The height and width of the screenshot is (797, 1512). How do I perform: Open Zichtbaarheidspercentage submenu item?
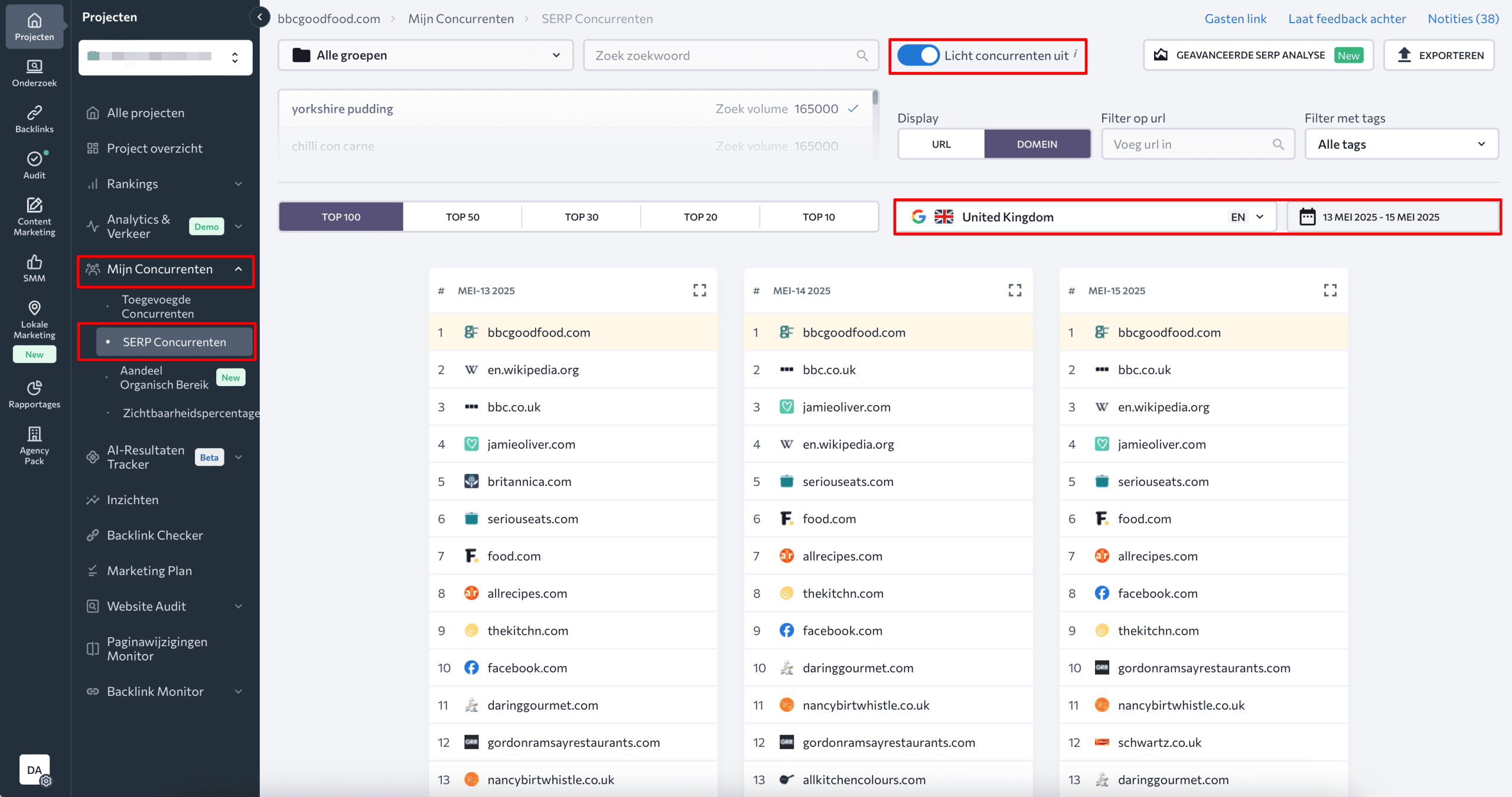pos(191,413)
